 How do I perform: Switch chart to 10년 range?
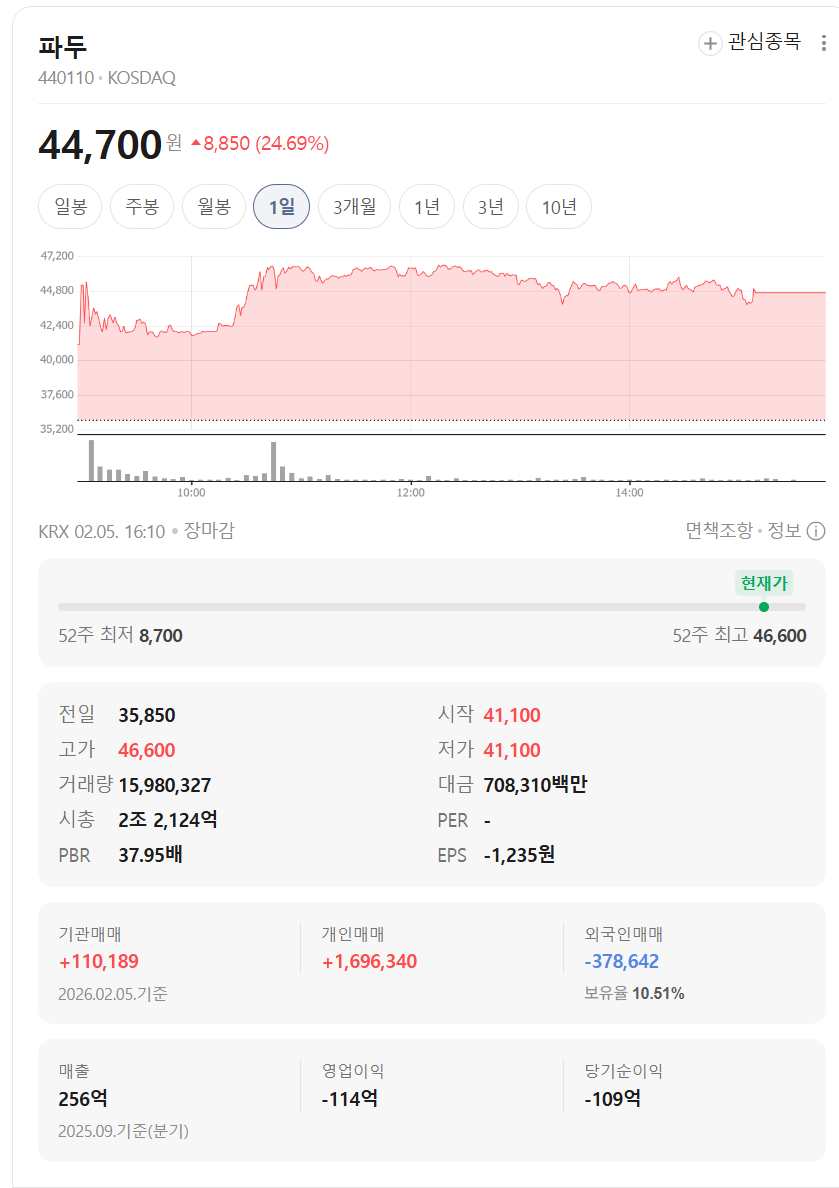[559, 206]
